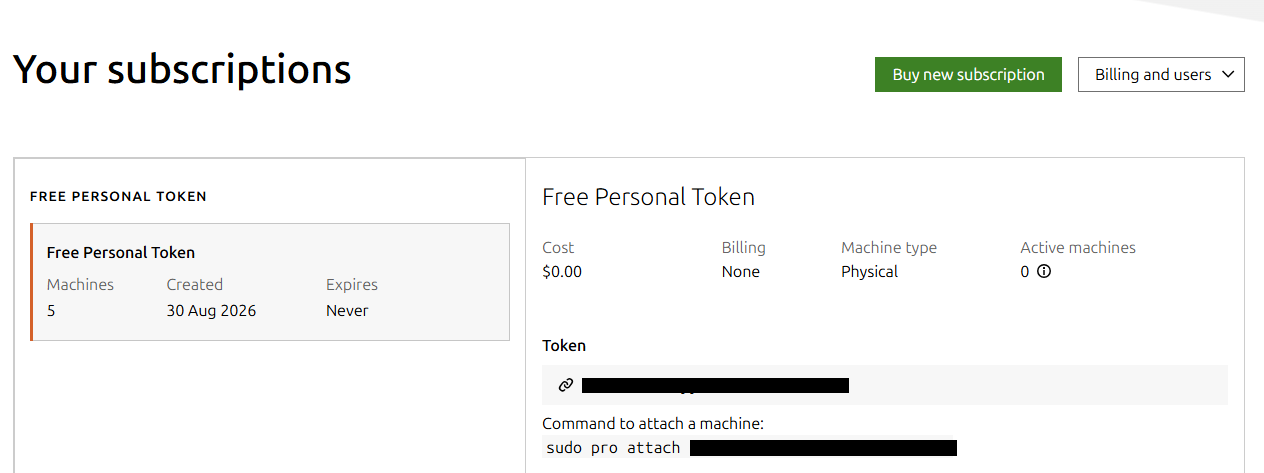Image resolution: width=1264 pixels, height=473 pixels.
Task: Click the Physical machine type value
Action: tap(869, 272)
